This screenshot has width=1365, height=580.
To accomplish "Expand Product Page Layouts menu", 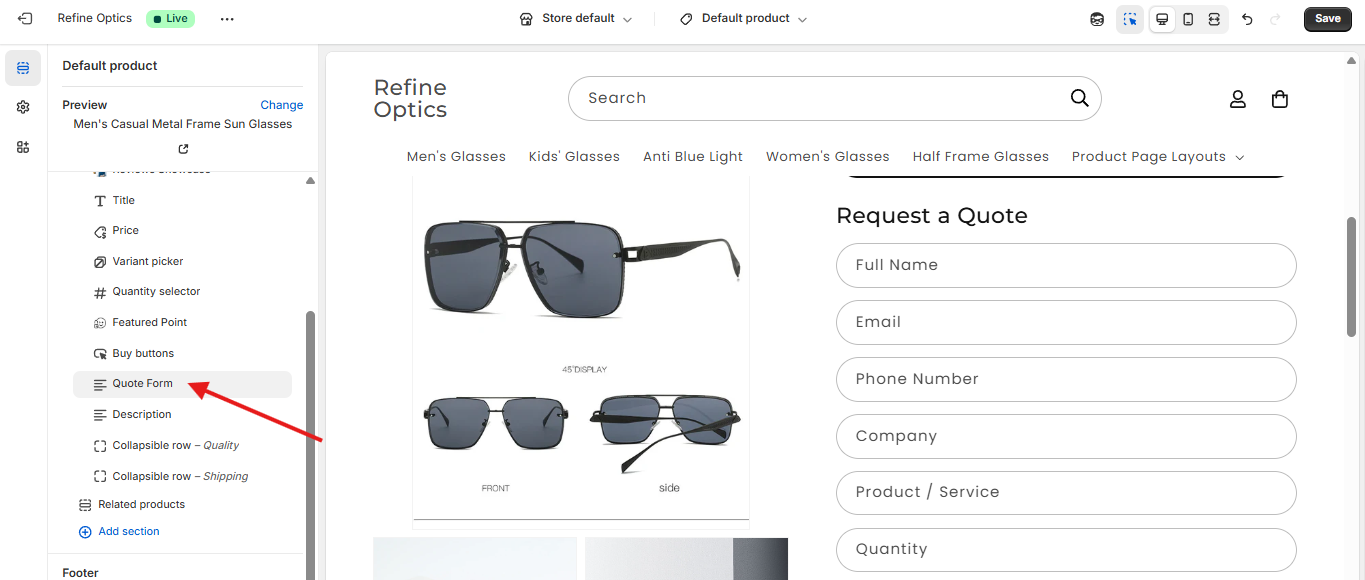I will [1157, 157].
